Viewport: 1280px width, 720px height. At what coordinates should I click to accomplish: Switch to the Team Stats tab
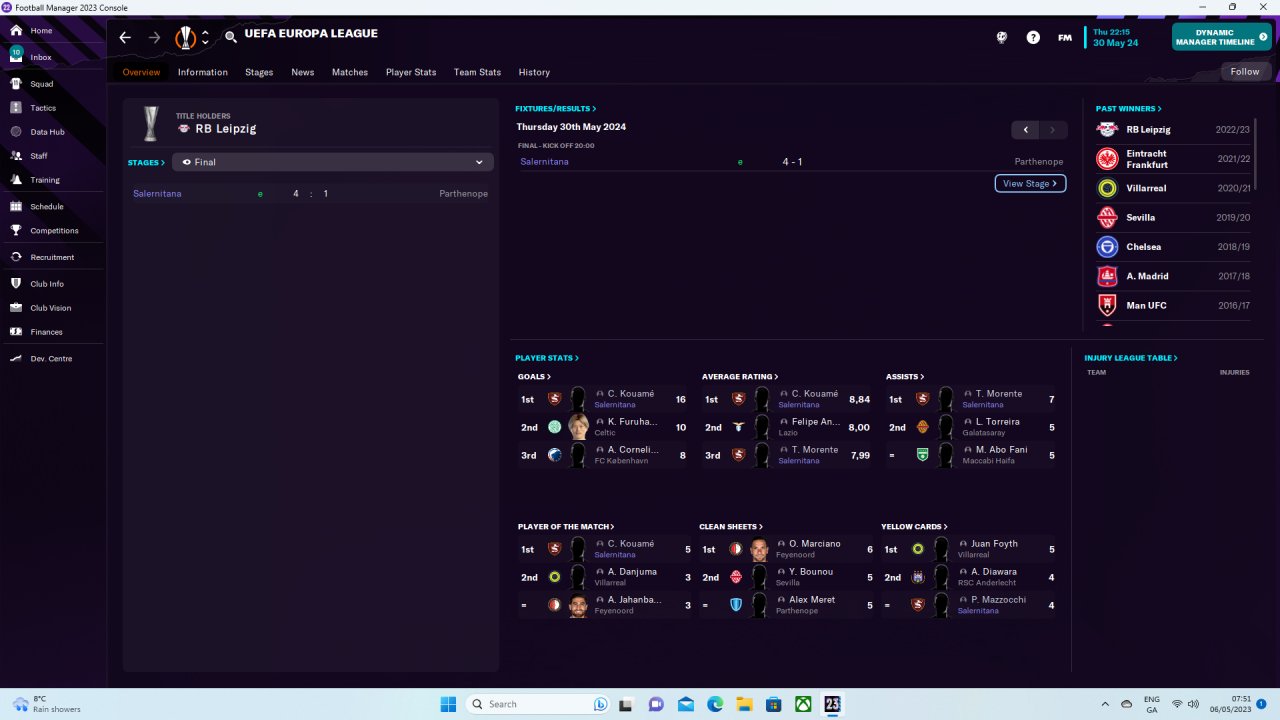[477, 72]
